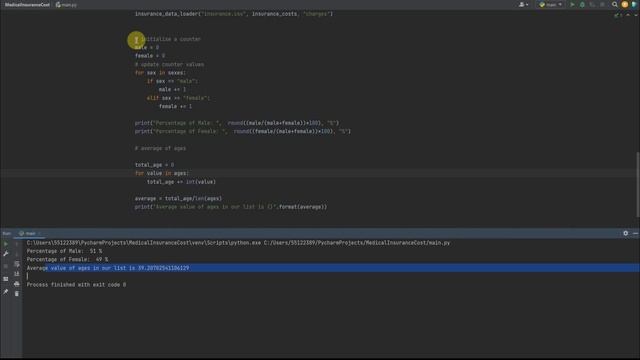
Task: Click the print 'Average value of ages' format line
Action: pos(231,207)
